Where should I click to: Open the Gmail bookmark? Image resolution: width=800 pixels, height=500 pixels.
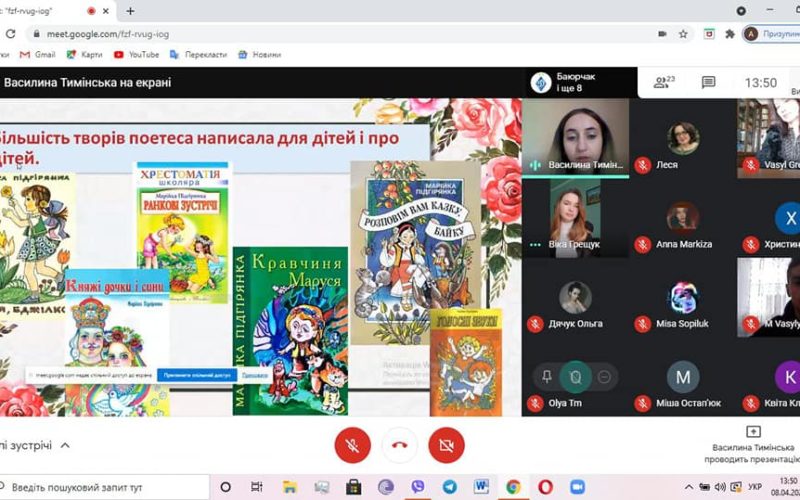point(39,54)
